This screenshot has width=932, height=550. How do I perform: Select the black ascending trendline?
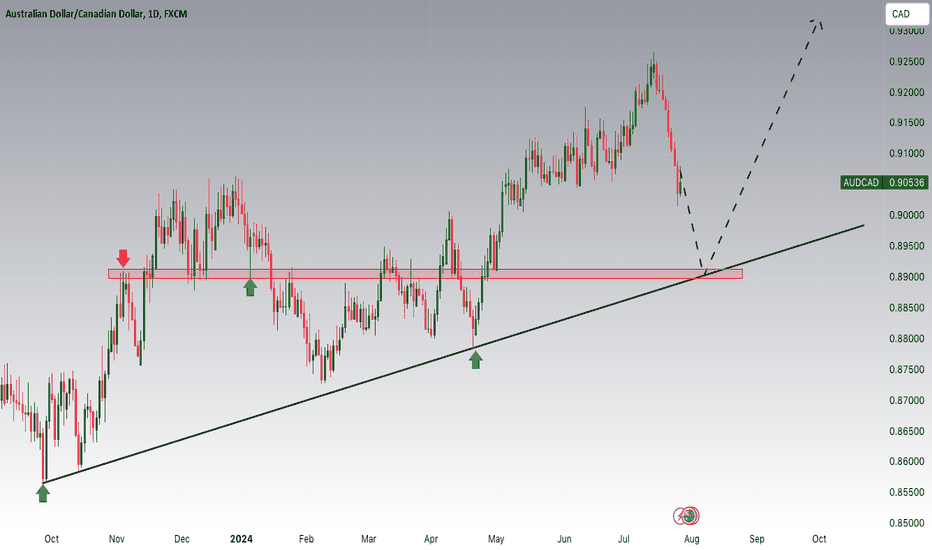click(452, 354)
